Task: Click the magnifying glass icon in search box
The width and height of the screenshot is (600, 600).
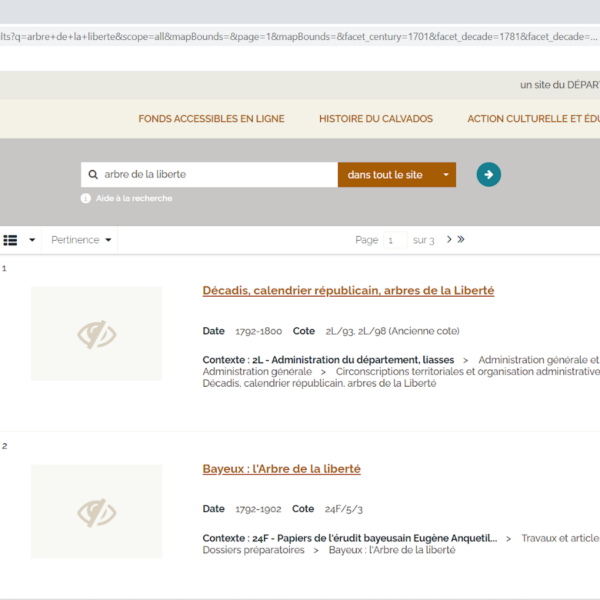Action: coord(94,174)
